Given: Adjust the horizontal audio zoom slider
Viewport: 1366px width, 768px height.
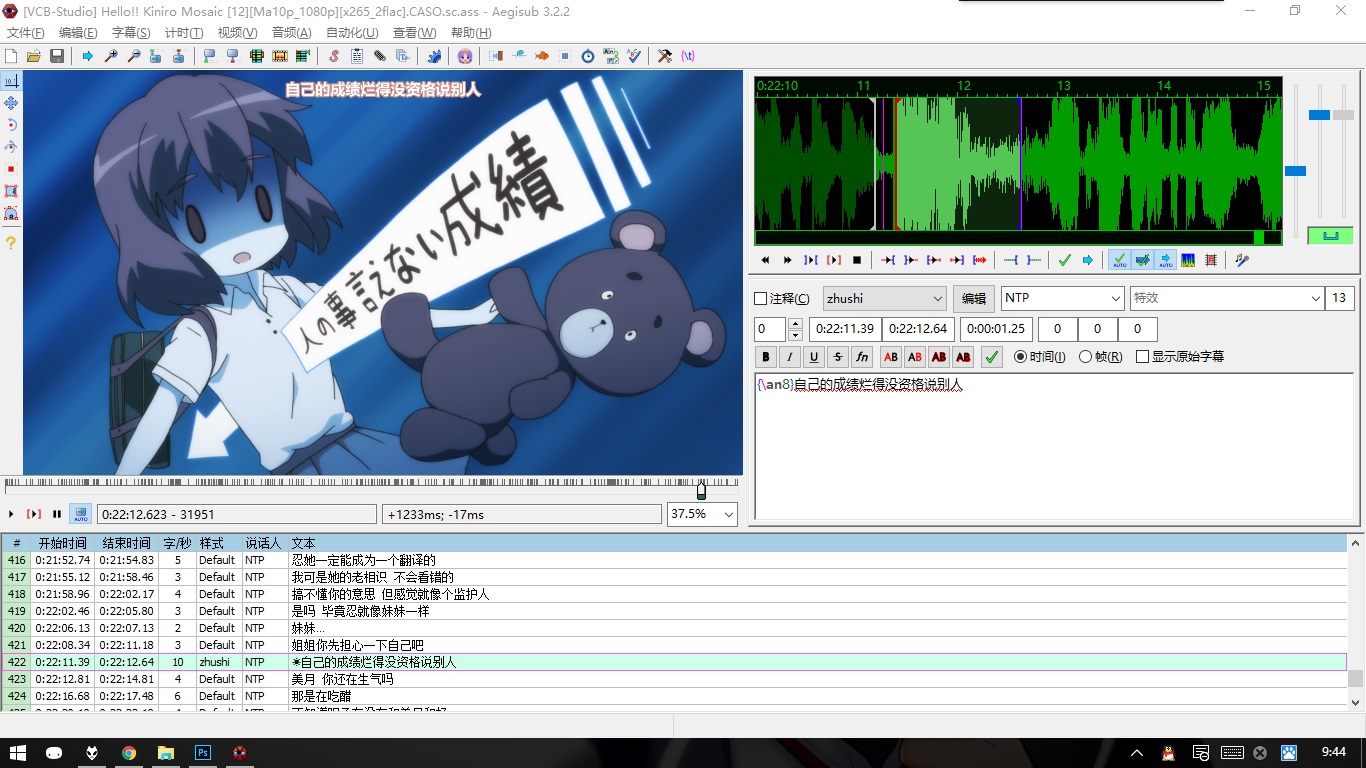Looking at the screenshot, I should click(1295, 171).
